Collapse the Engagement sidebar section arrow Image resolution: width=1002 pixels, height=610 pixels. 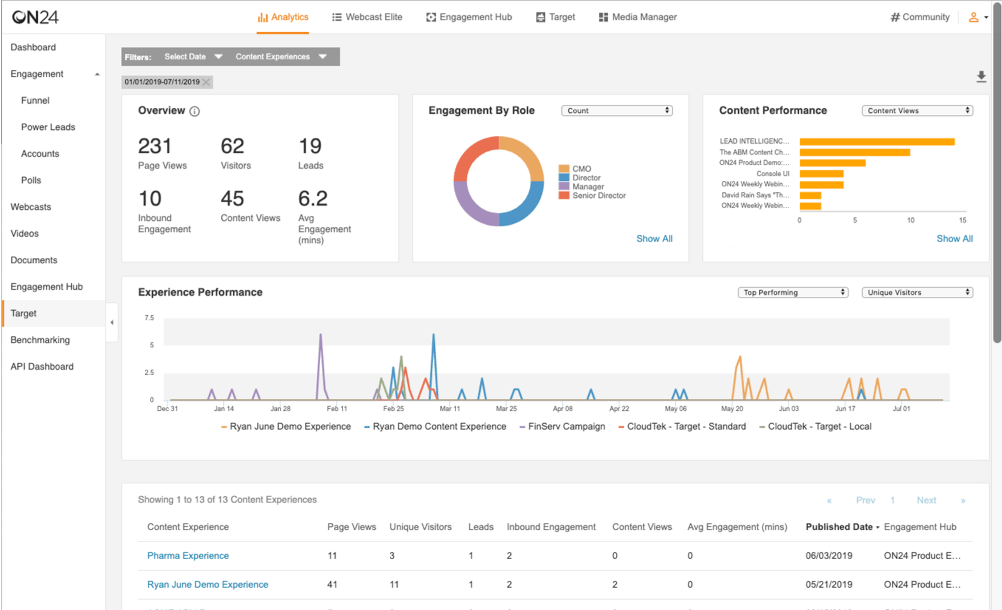coord(97,75)
